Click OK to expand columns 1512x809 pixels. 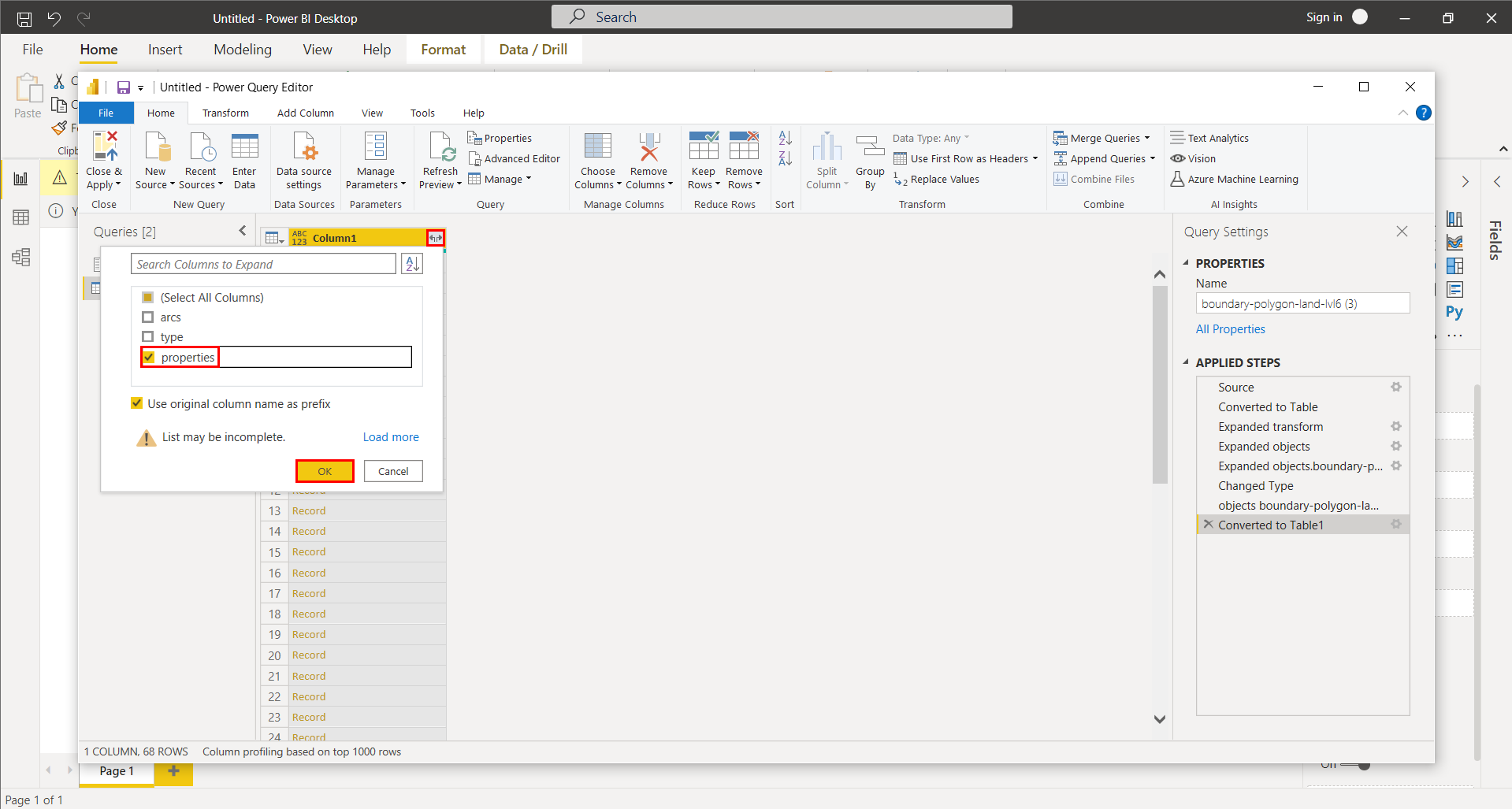325,471
